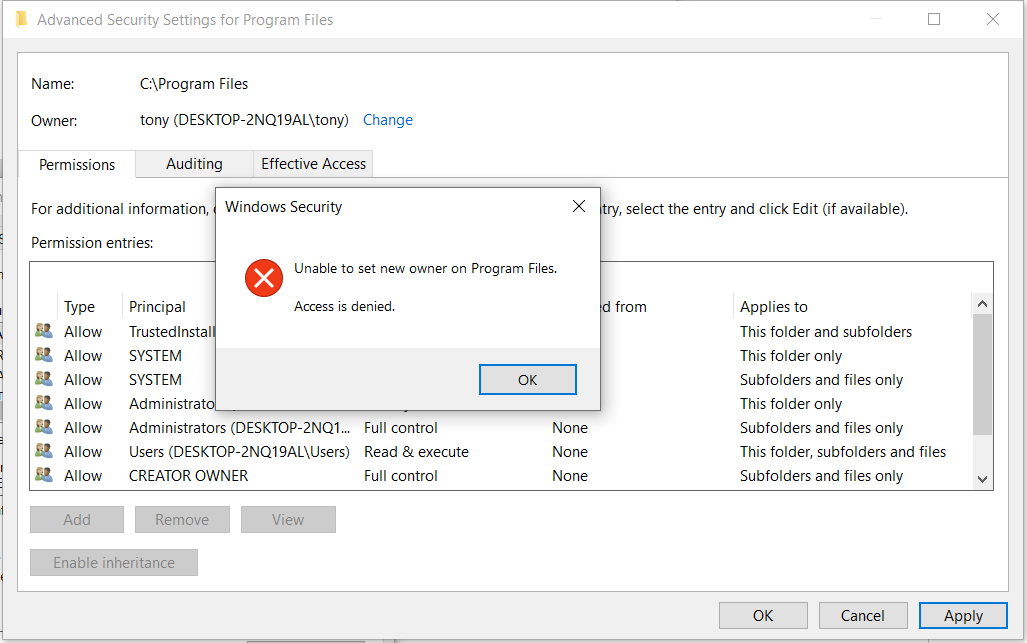Click the Enable inheritance button
This screenshot has height=643, width=1027.
point(114,563)
